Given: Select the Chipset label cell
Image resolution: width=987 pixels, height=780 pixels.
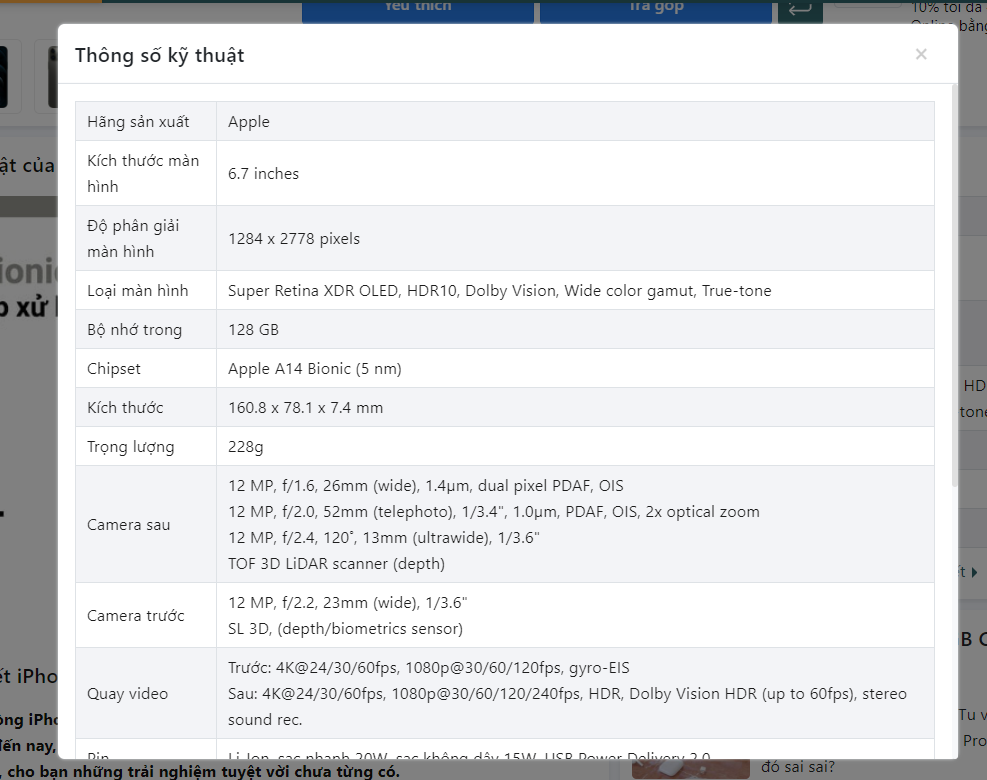Looking at the screenshot, I should click(145, 368).
